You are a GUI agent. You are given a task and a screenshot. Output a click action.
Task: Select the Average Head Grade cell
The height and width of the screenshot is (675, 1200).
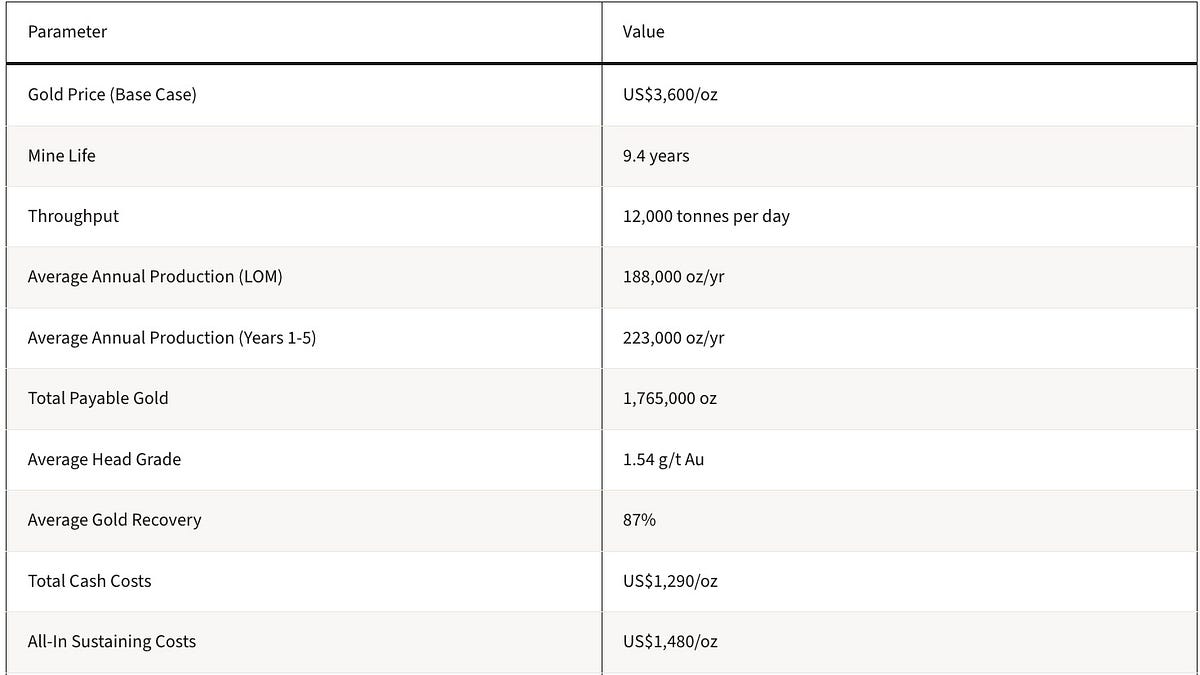pos(304,460)
